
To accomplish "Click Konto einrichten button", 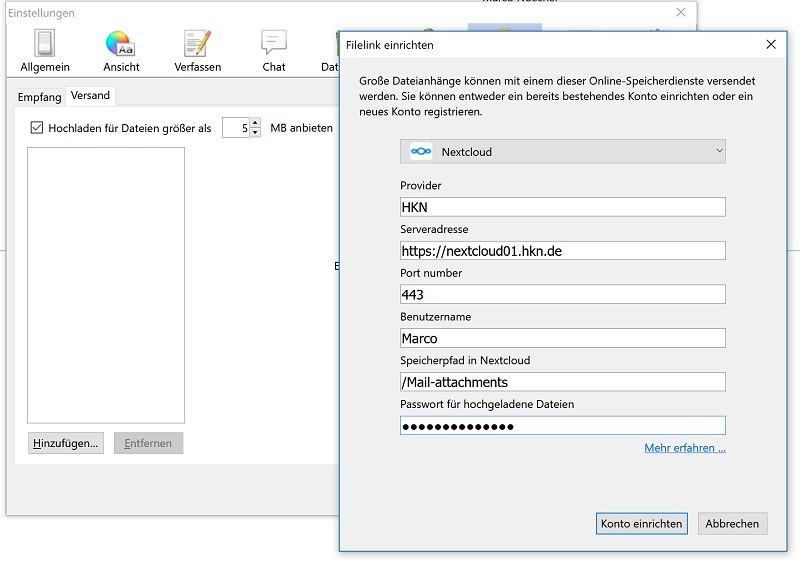I will tap(641, 524).
